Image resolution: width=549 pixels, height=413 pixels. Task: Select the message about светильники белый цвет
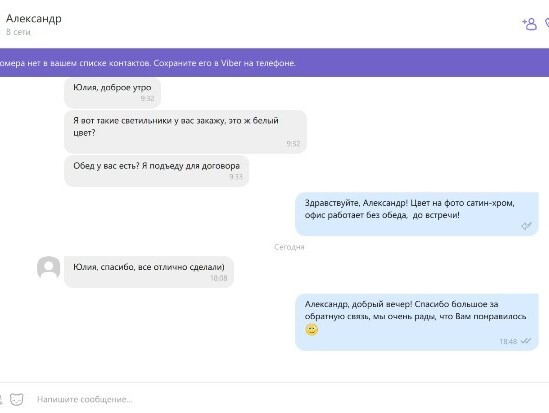pos(185,132)
